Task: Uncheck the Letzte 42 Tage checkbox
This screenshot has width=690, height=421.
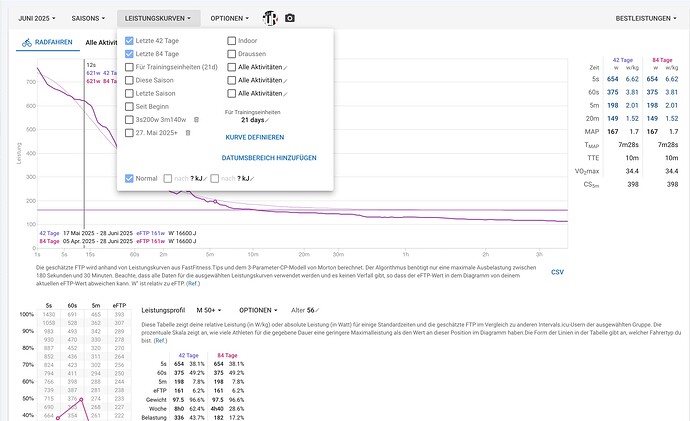Action: coord(129,41)
